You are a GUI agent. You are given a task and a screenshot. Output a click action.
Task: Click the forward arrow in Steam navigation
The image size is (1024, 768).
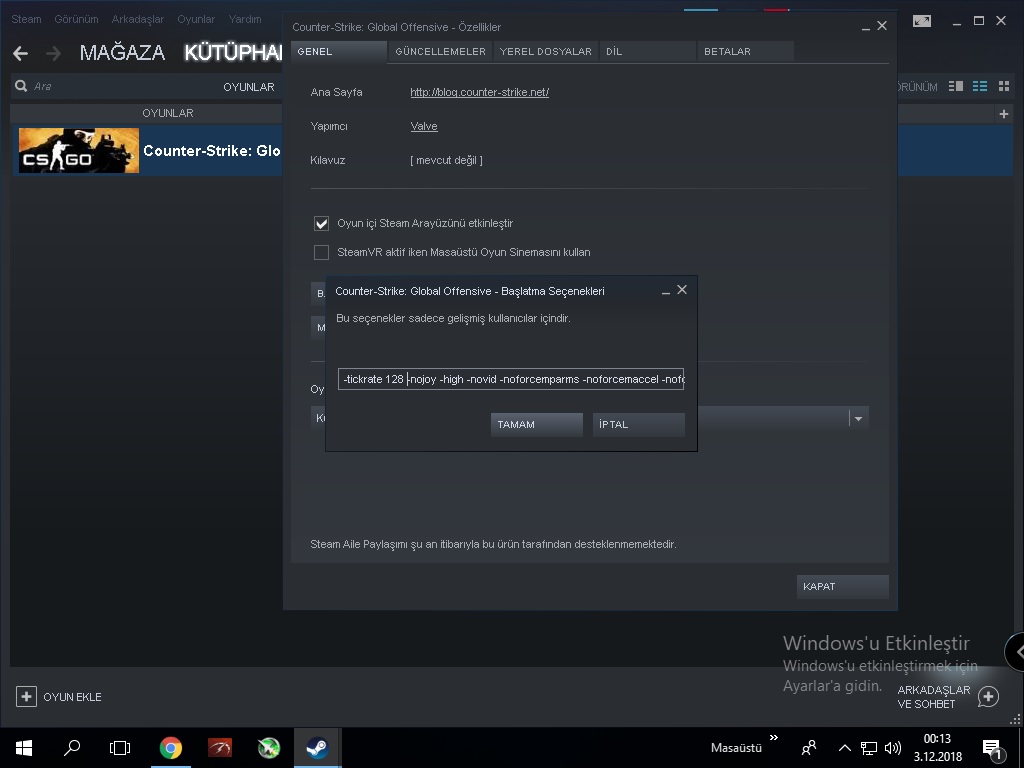click(54, 53)
